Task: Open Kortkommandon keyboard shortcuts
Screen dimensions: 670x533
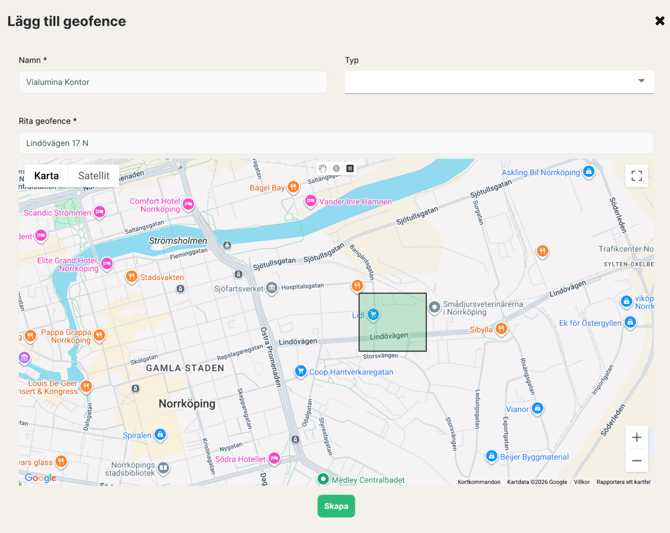Action: [479, 482]
